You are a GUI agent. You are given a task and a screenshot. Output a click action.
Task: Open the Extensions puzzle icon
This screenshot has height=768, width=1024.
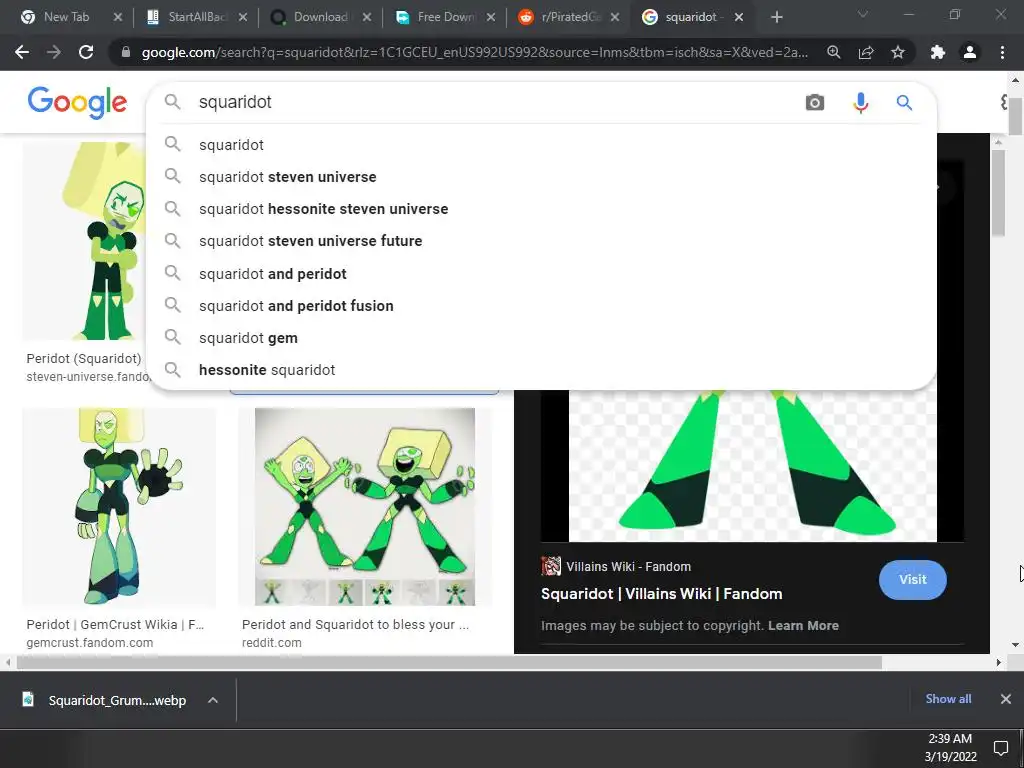tap(938, 52)
